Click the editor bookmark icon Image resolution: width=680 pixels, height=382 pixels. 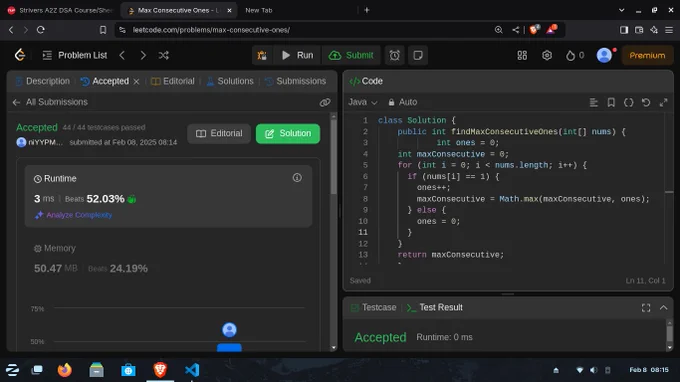611,102
